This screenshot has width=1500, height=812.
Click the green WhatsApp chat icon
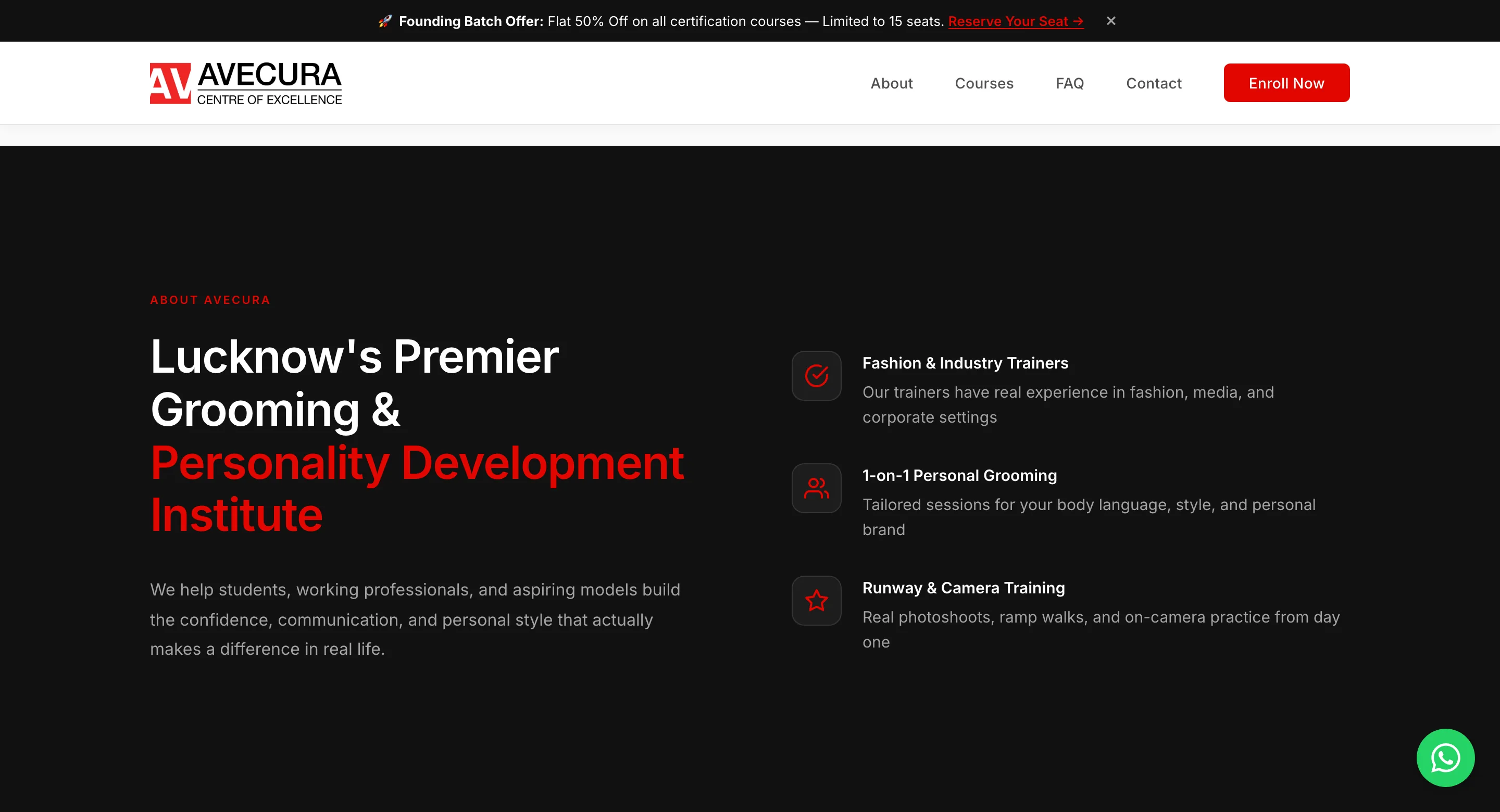1445,757
